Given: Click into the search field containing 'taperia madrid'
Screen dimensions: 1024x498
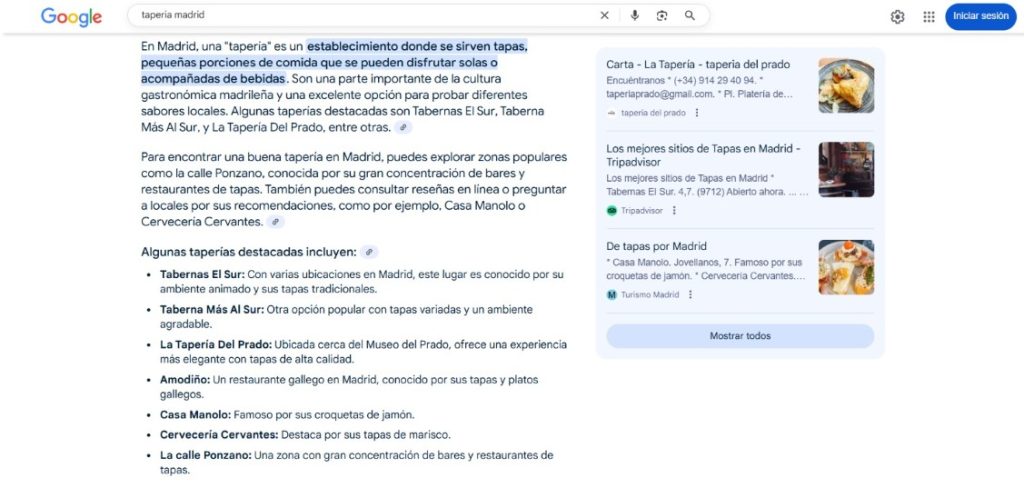Looking at the screenshot, I should click(x=366, y=15).
